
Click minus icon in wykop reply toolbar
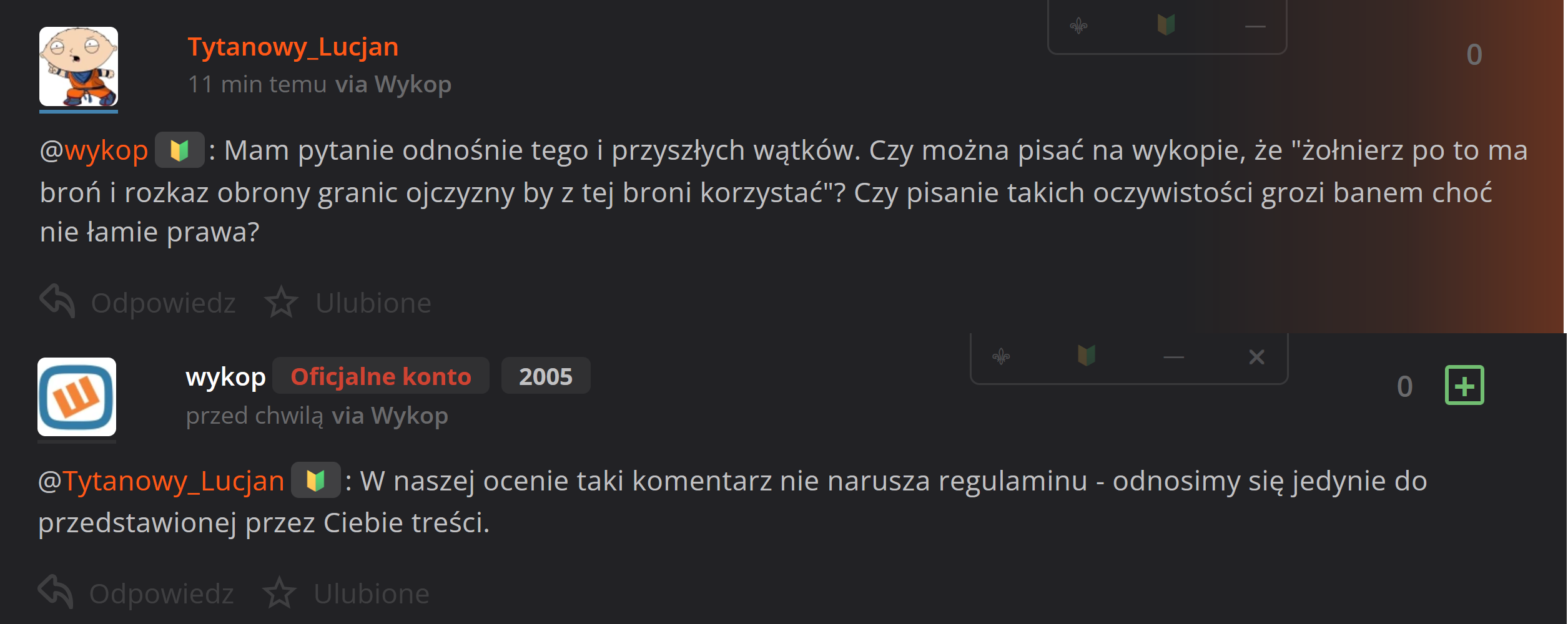point(1173,358)
